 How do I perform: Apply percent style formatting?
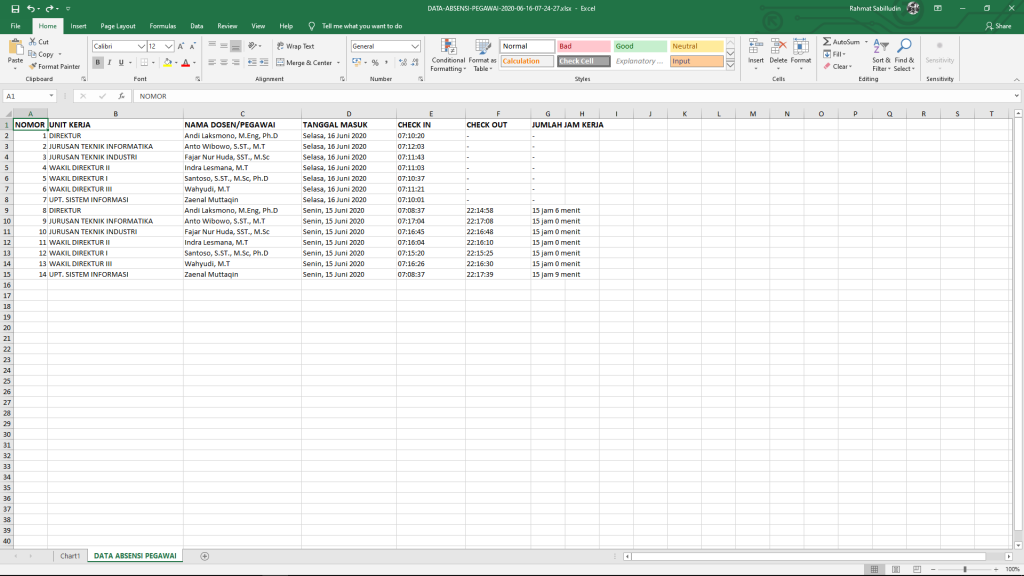[x=375, y=63]
